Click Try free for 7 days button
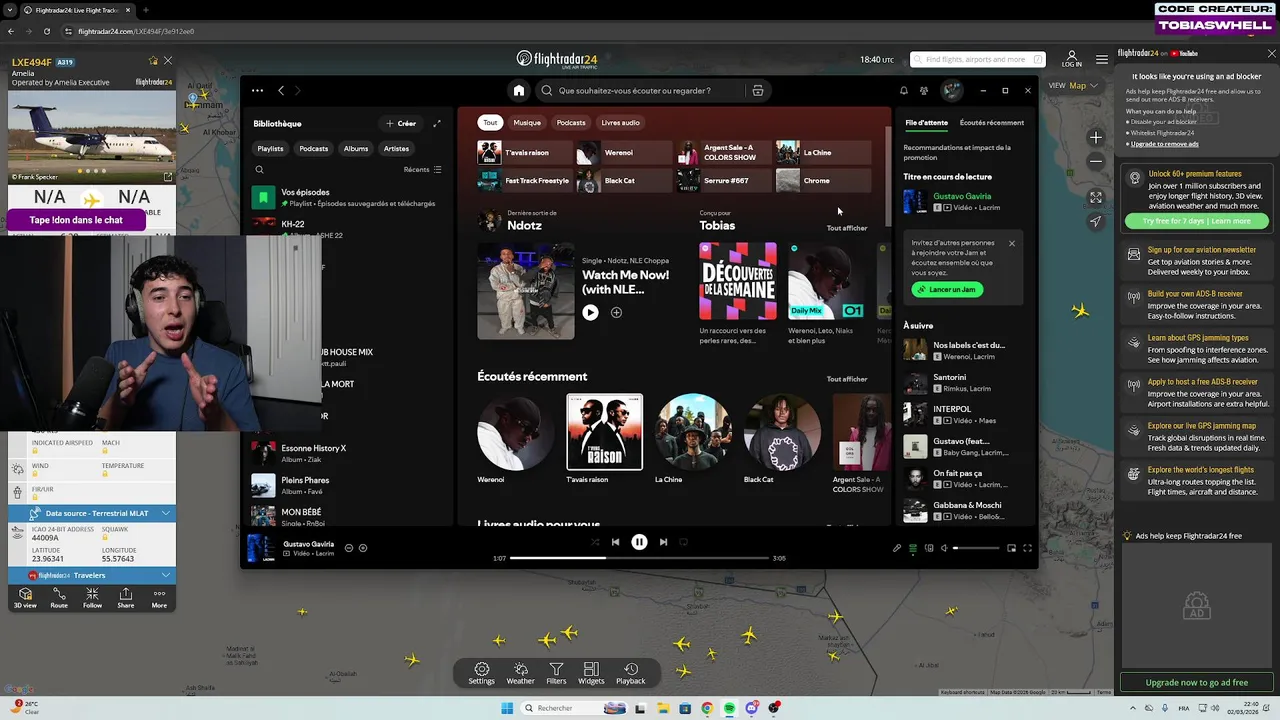 coord(1197,221)
